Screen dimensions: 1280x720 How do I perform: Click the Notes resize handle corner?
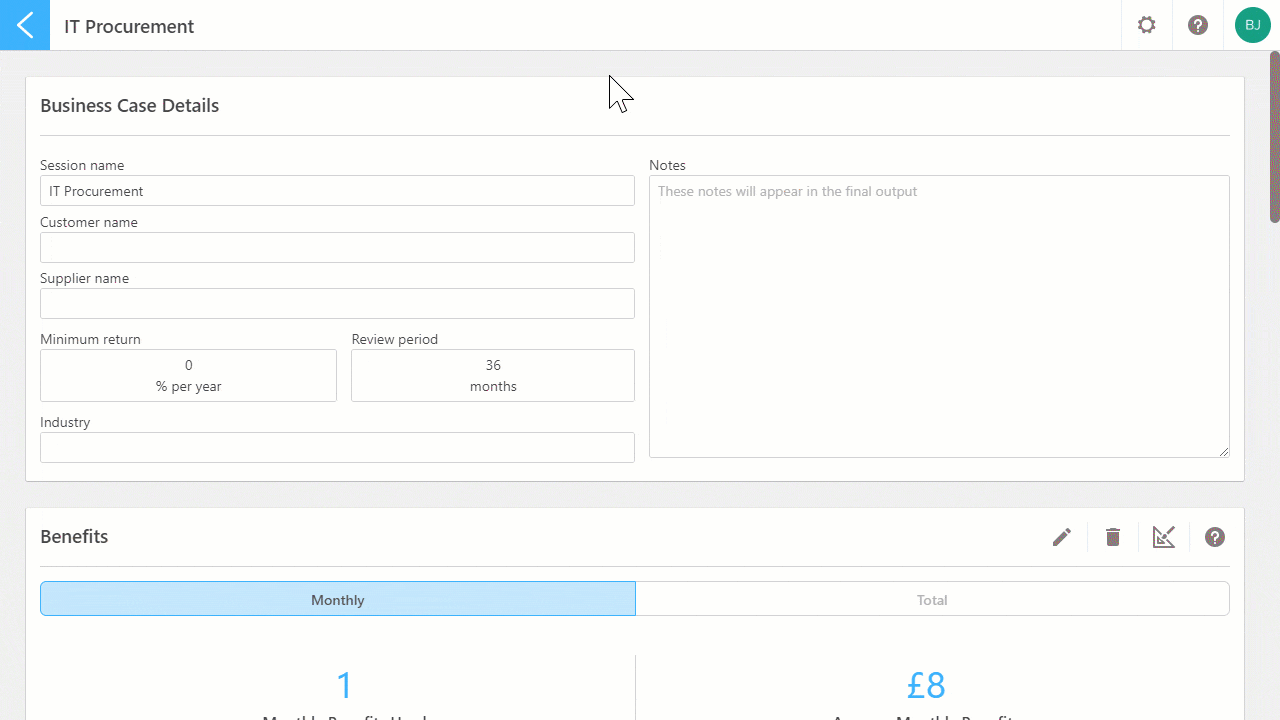(x=1223, y=451)
